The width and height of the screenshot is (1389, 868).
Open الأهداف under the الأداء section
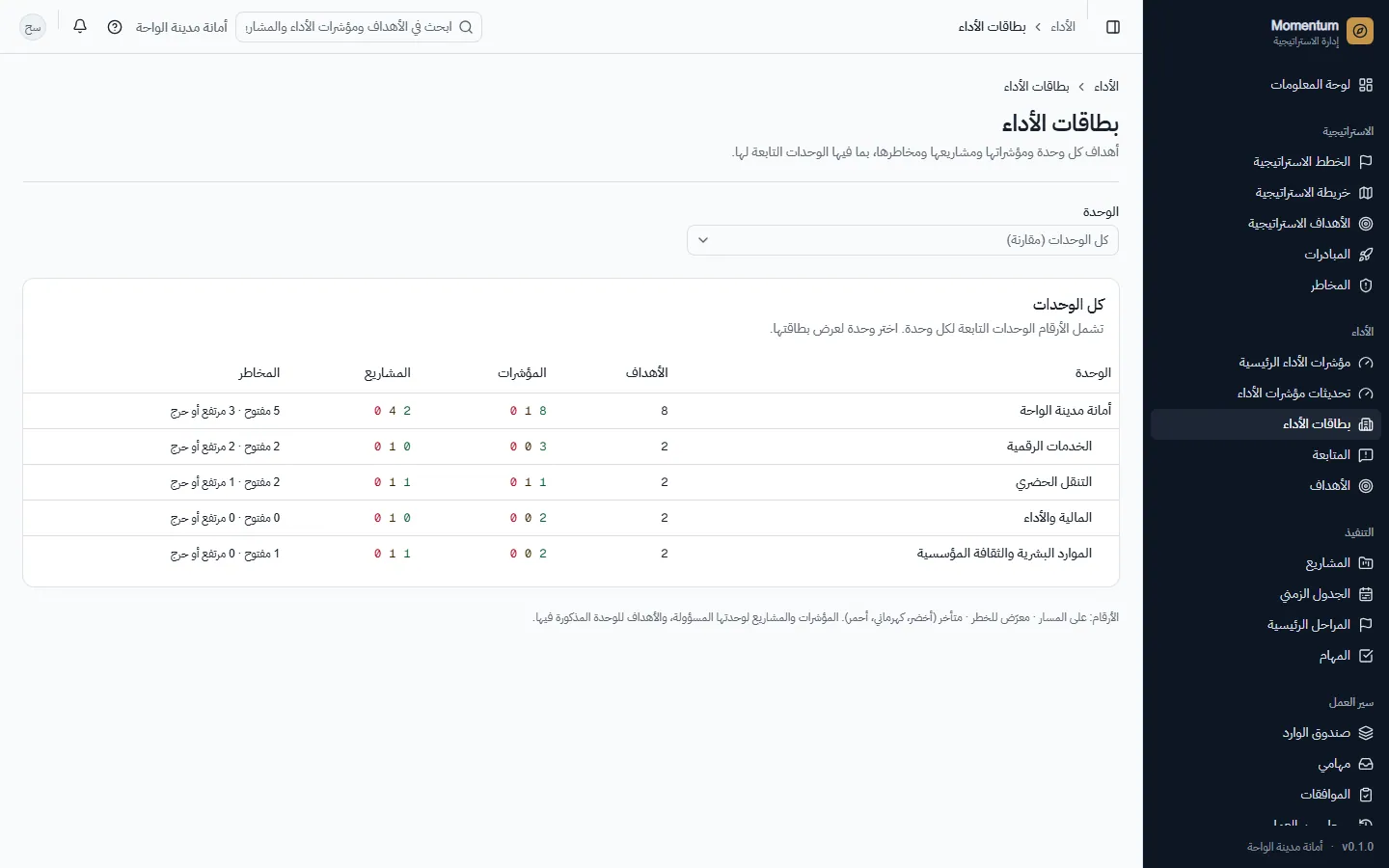(1266, 486)
